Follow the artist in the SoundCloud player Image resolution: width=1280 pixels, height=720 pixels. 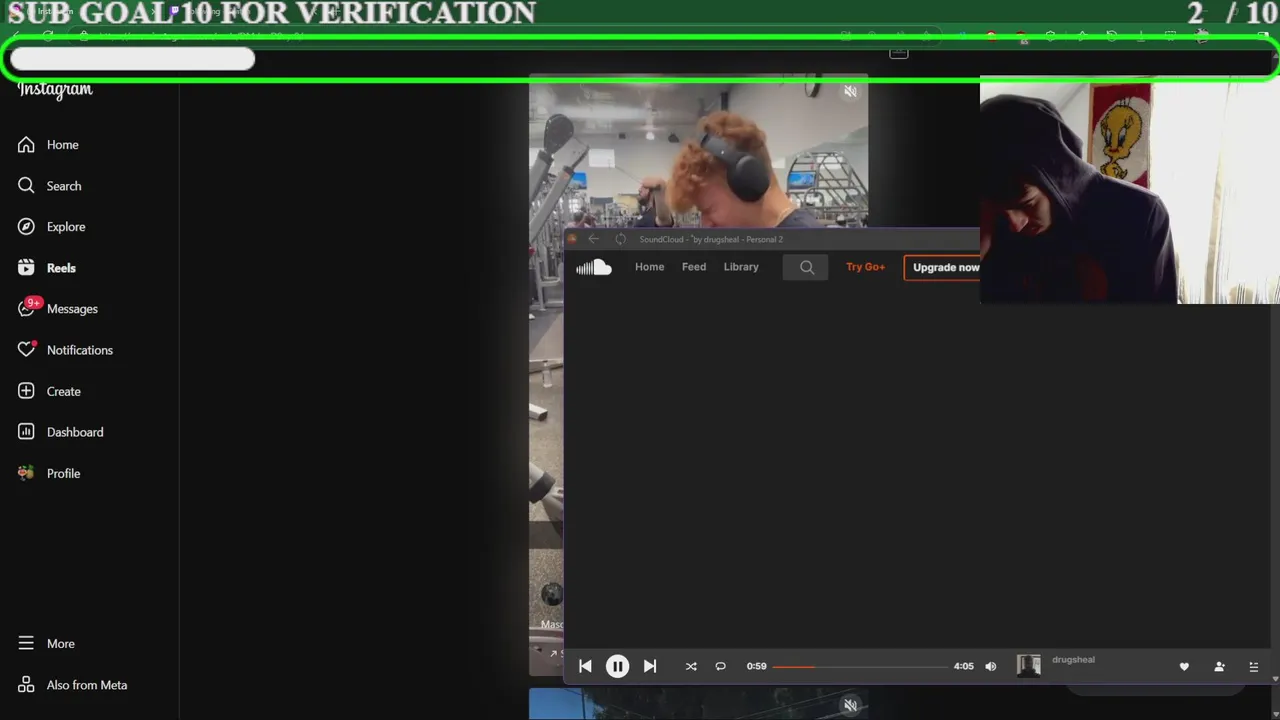click(1219, 667)
